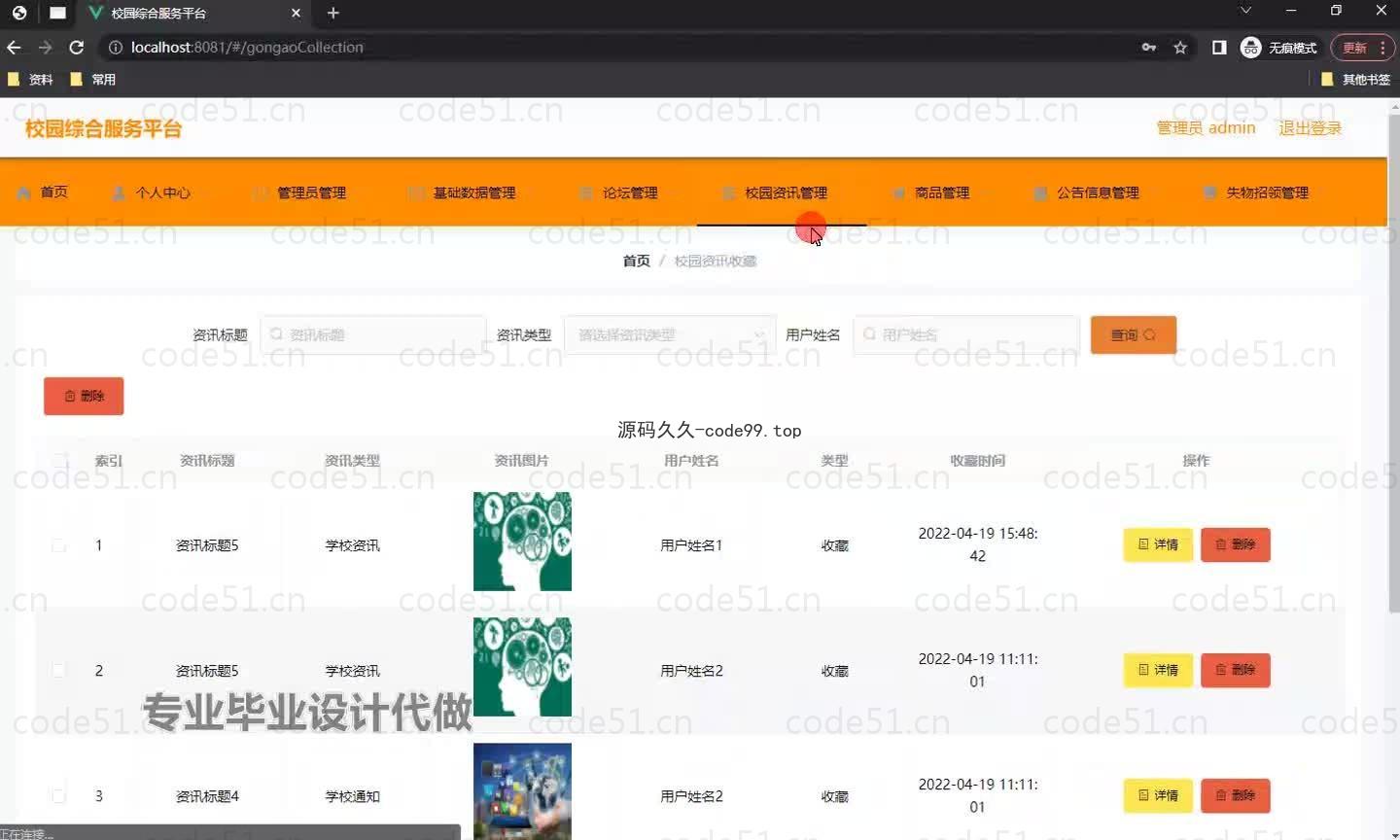1400x840 pixels.
Task: Click 用户姓名1 cell in row 1
Action: 691,545
